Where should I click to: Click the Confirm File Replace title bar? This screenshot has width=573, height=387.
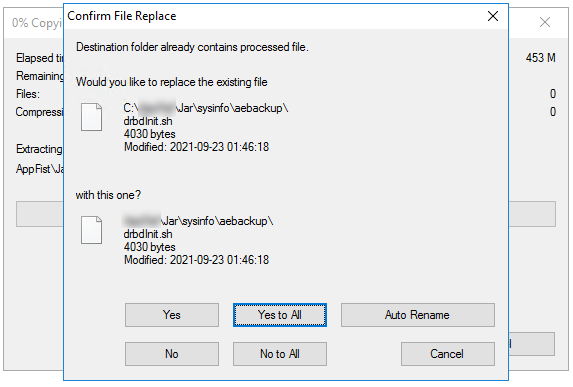tap(274, 16)
